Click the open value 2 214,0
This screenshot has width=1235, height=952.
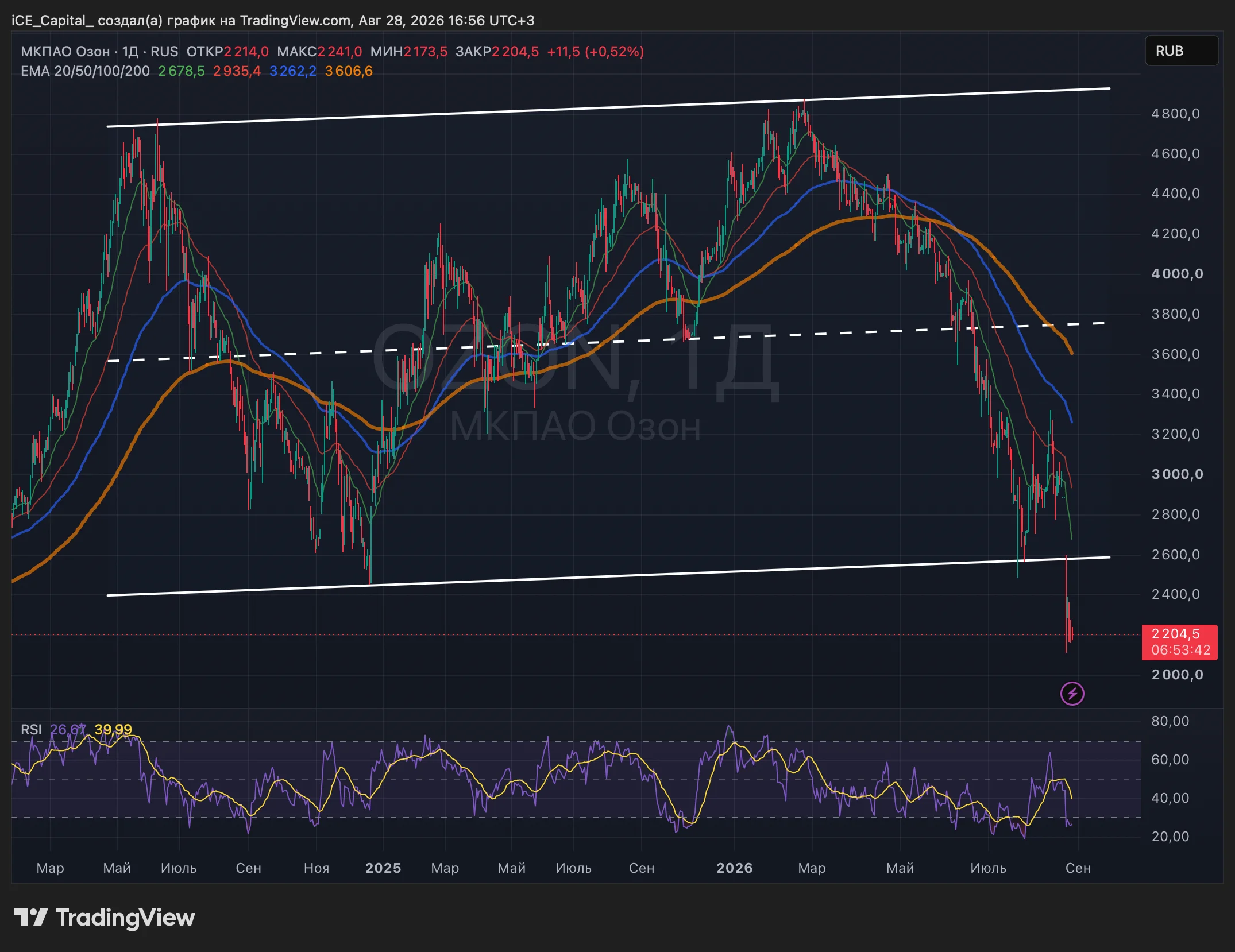point(246,52)
